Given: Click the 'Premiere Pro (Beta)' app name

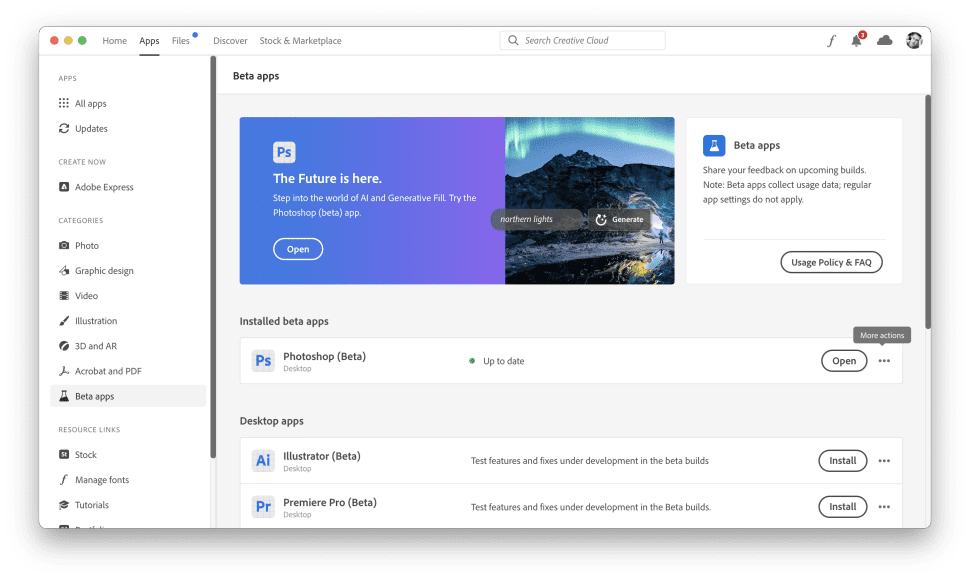Looking at the screenshot, I should pos(330,502).
